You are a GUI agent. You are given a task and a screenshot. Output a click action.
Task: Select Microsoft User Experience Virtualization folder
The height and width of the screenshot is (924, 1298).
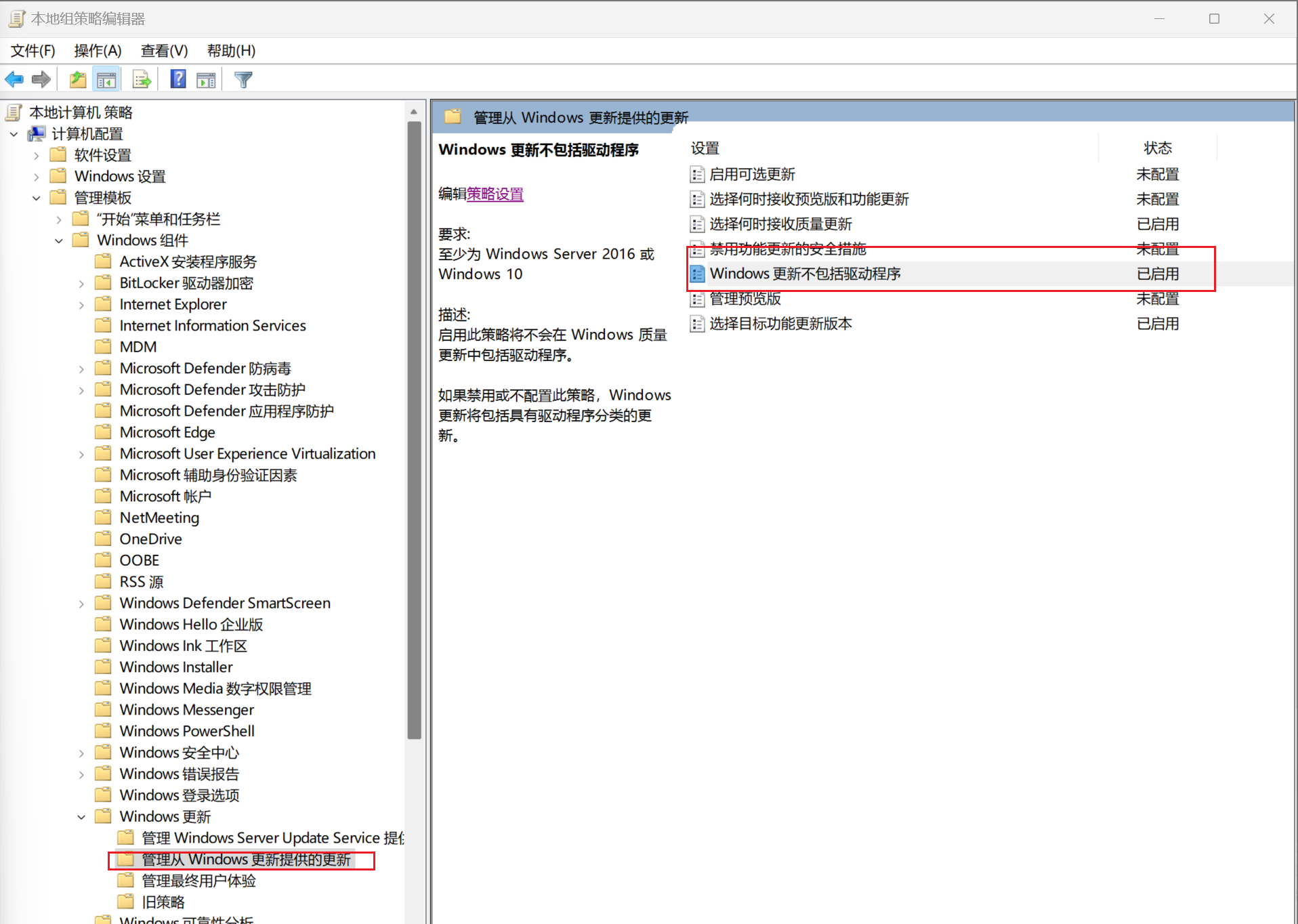pyautogui.click(x=247, y=454)
